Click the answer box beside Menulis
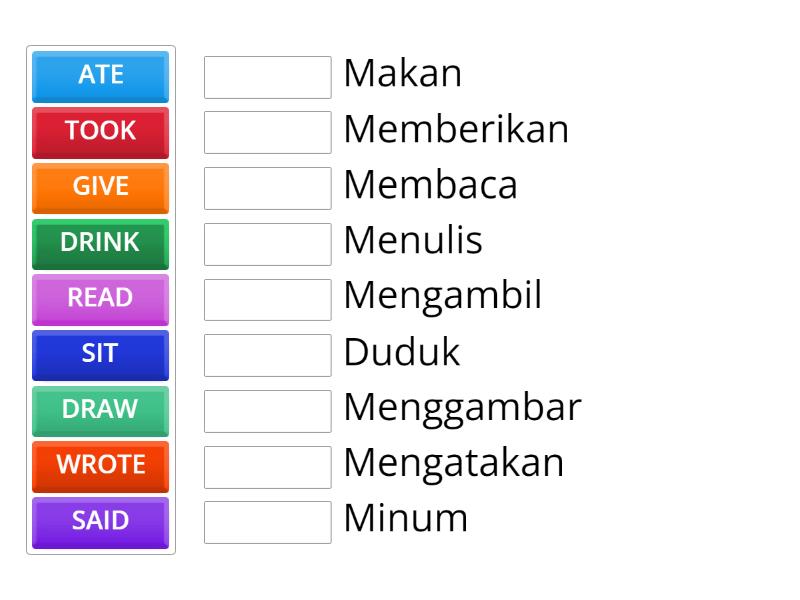 click(x=267, y=244)
